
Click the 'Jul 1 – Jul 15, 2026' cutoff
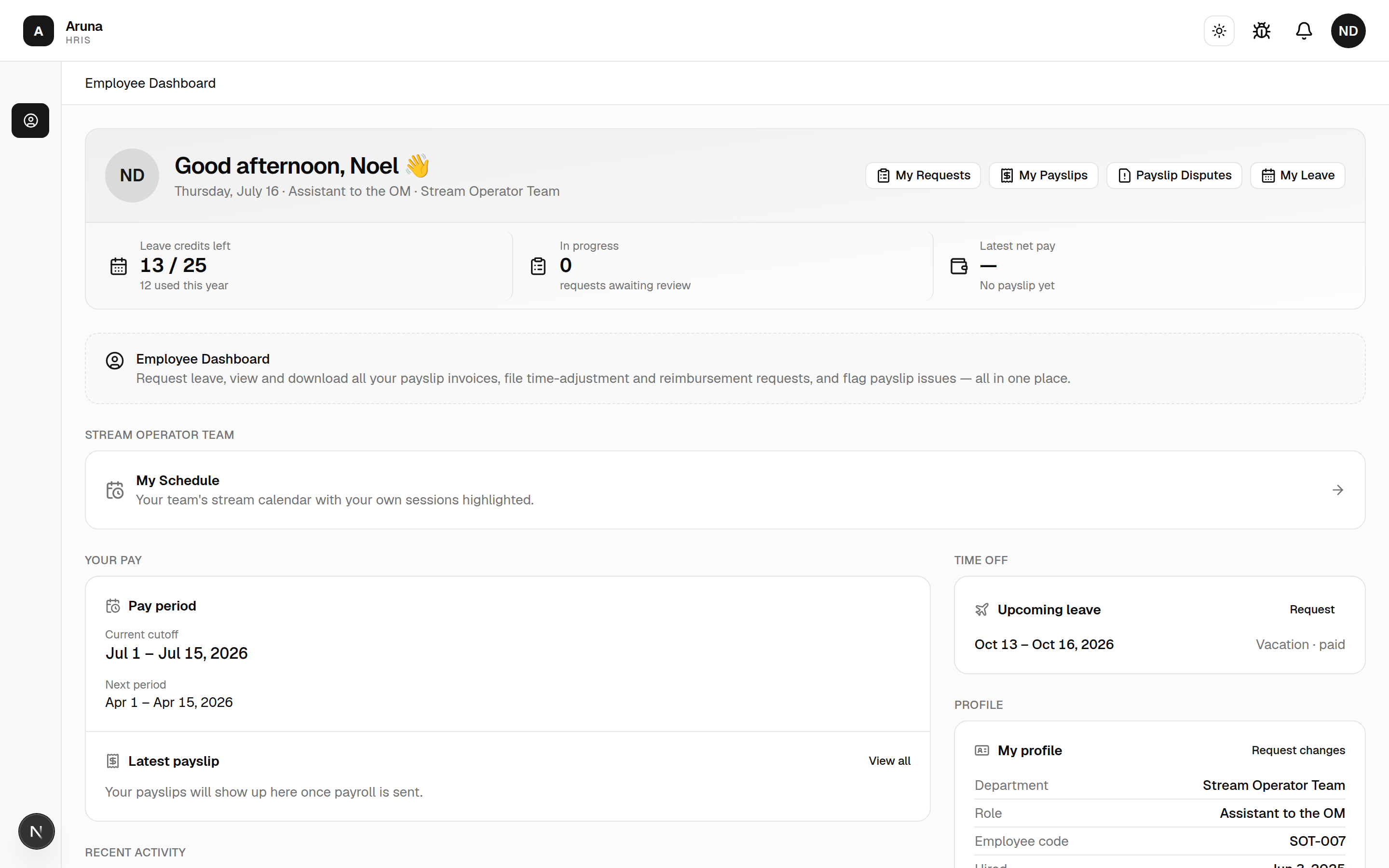pos(176,653)
